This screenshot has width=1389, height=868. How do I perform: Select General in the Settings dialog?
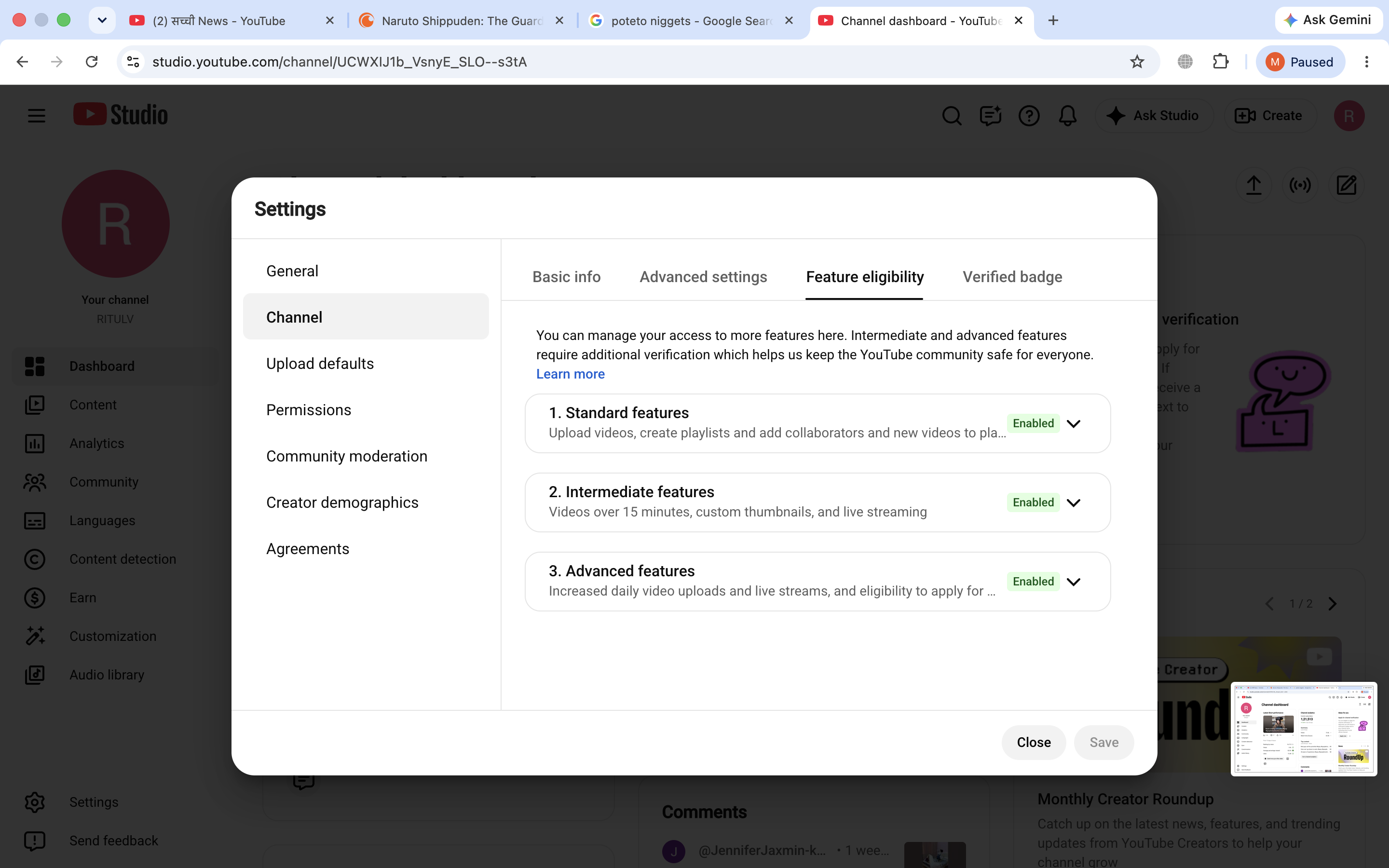(366, 271)
